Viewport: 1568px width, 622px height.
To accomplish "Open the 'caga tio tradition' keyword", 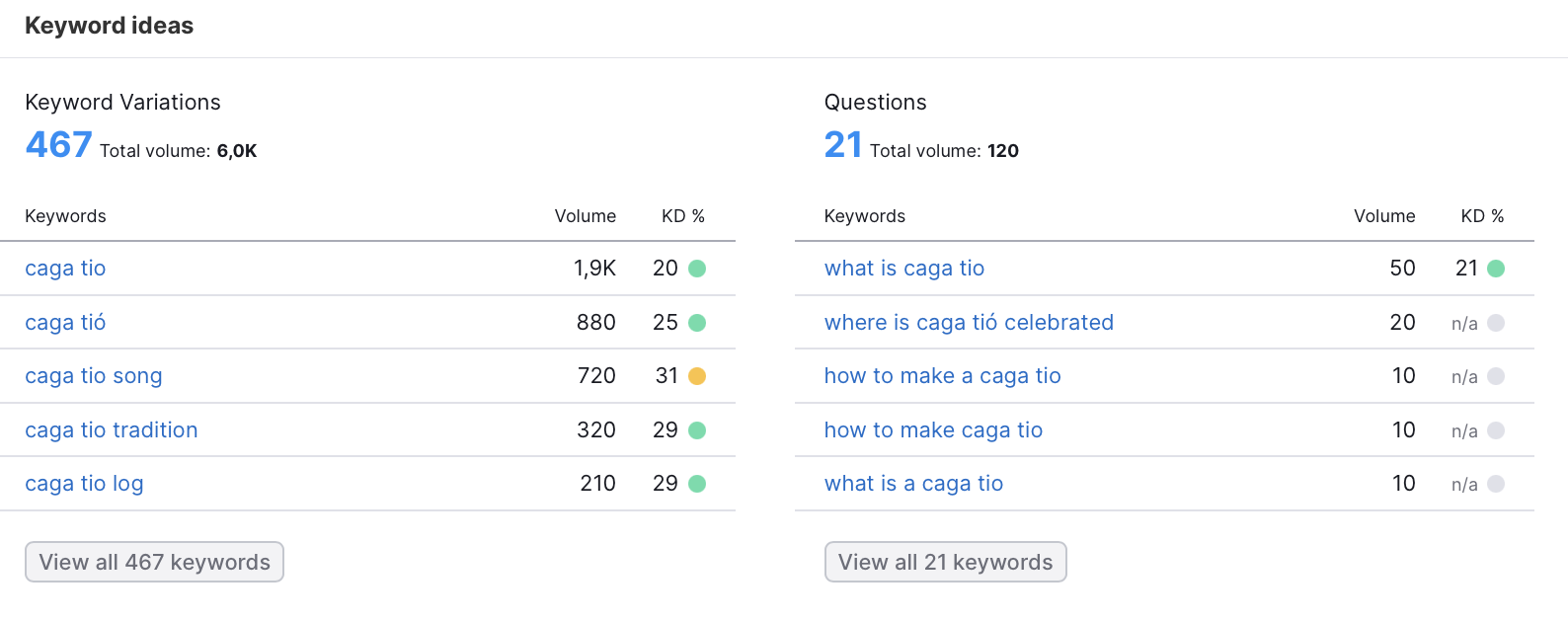I will click(112, 430).
